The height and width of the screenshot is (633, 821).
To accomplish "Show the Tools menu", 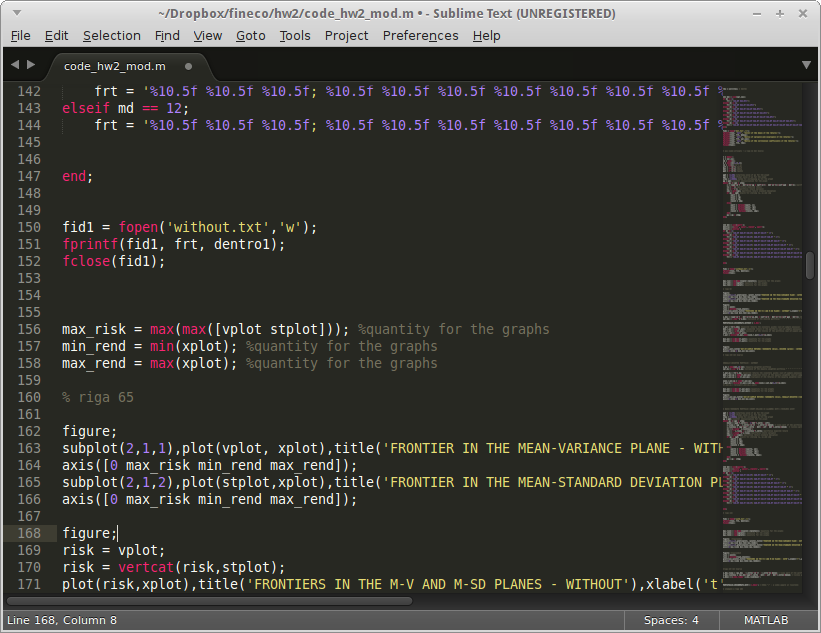I will [x=295, y=35].
